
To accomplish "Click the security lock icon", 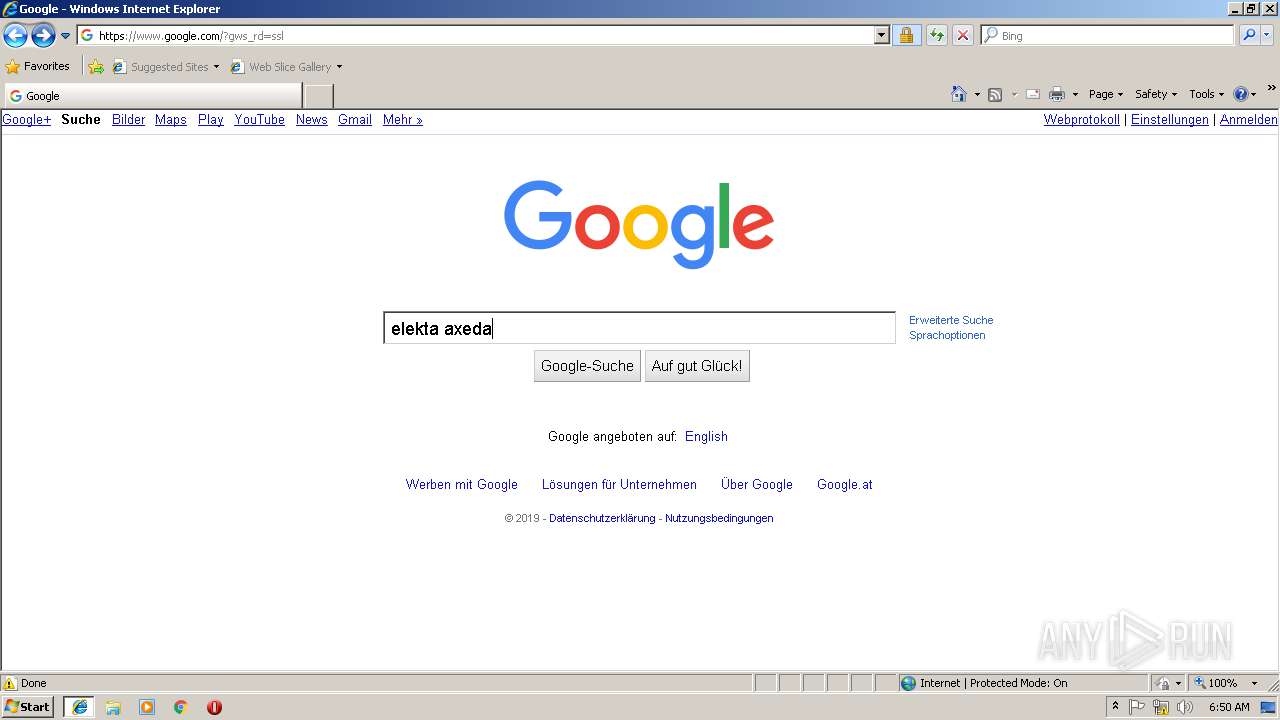I will [x=906, y=35].
